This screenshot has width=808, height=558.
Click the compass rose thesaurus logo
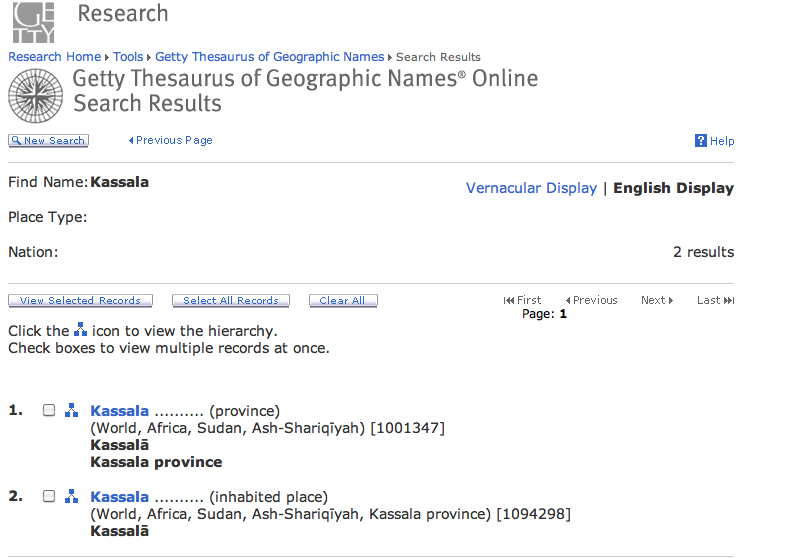tap(36, 95)
